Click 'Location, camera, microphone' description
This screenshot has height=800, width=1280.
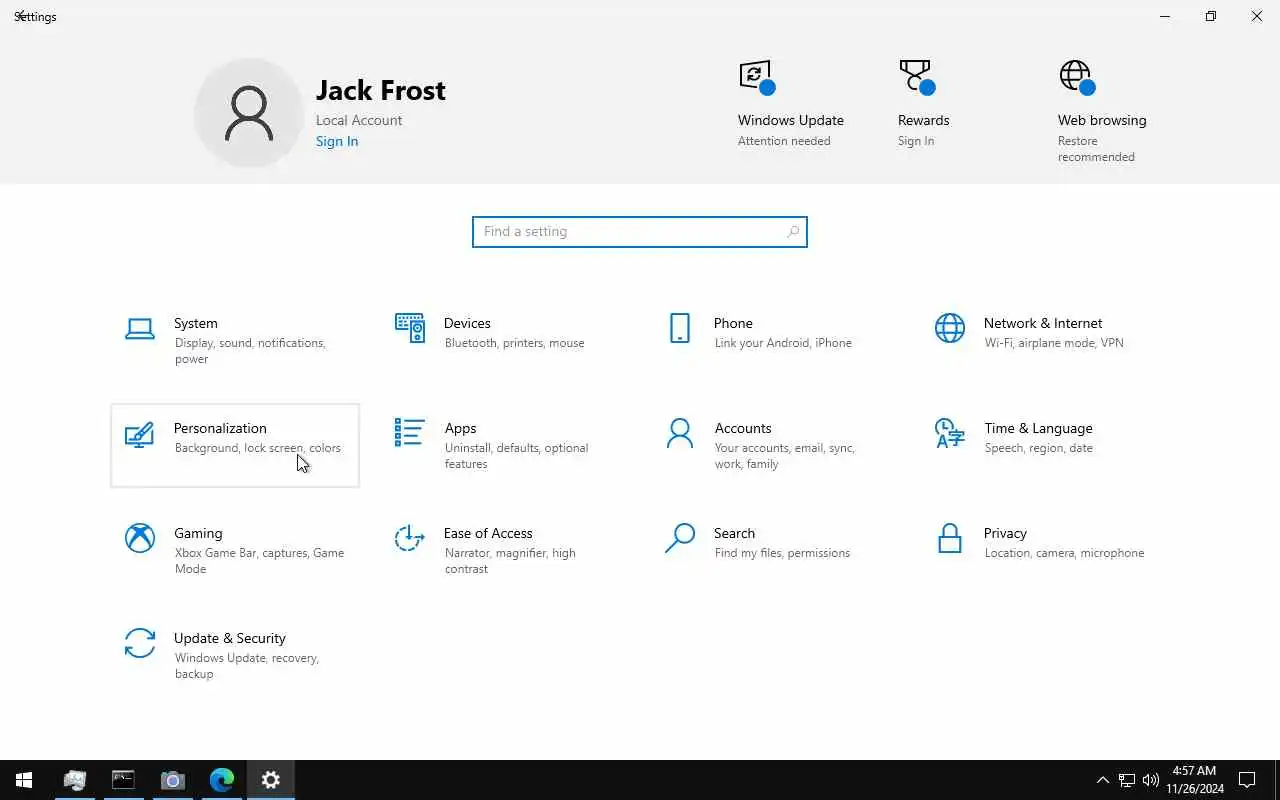(1064, 553)
